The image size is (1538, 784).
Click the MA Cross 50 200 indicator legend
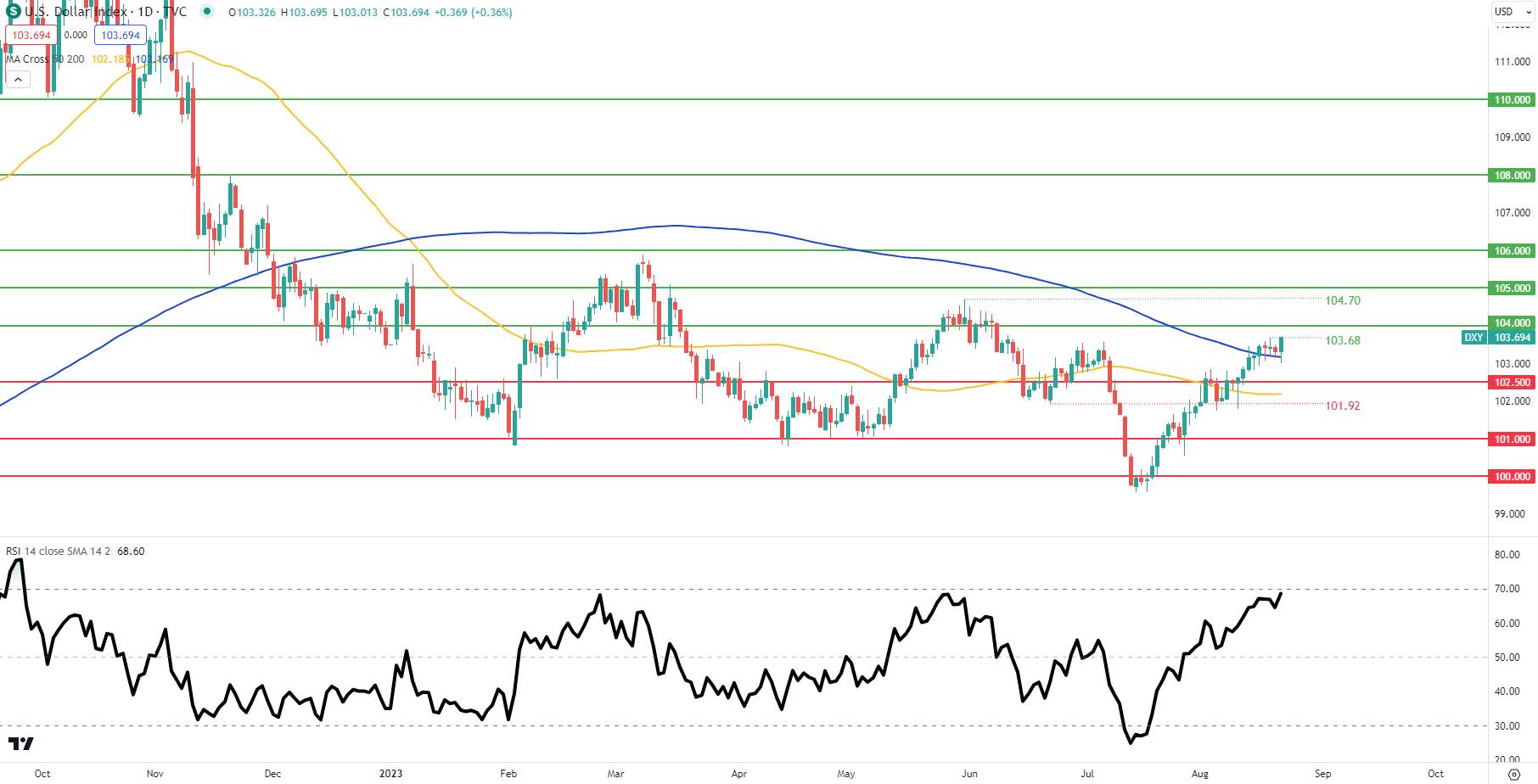coord(45,59)
